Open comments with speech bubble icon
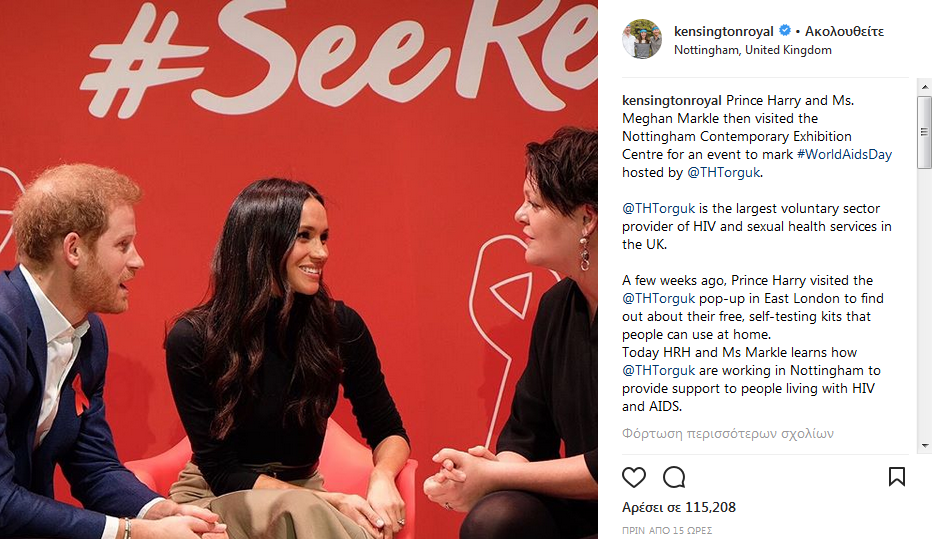The height and width of the screenshot is (539, 932). (x=674, y=477)
